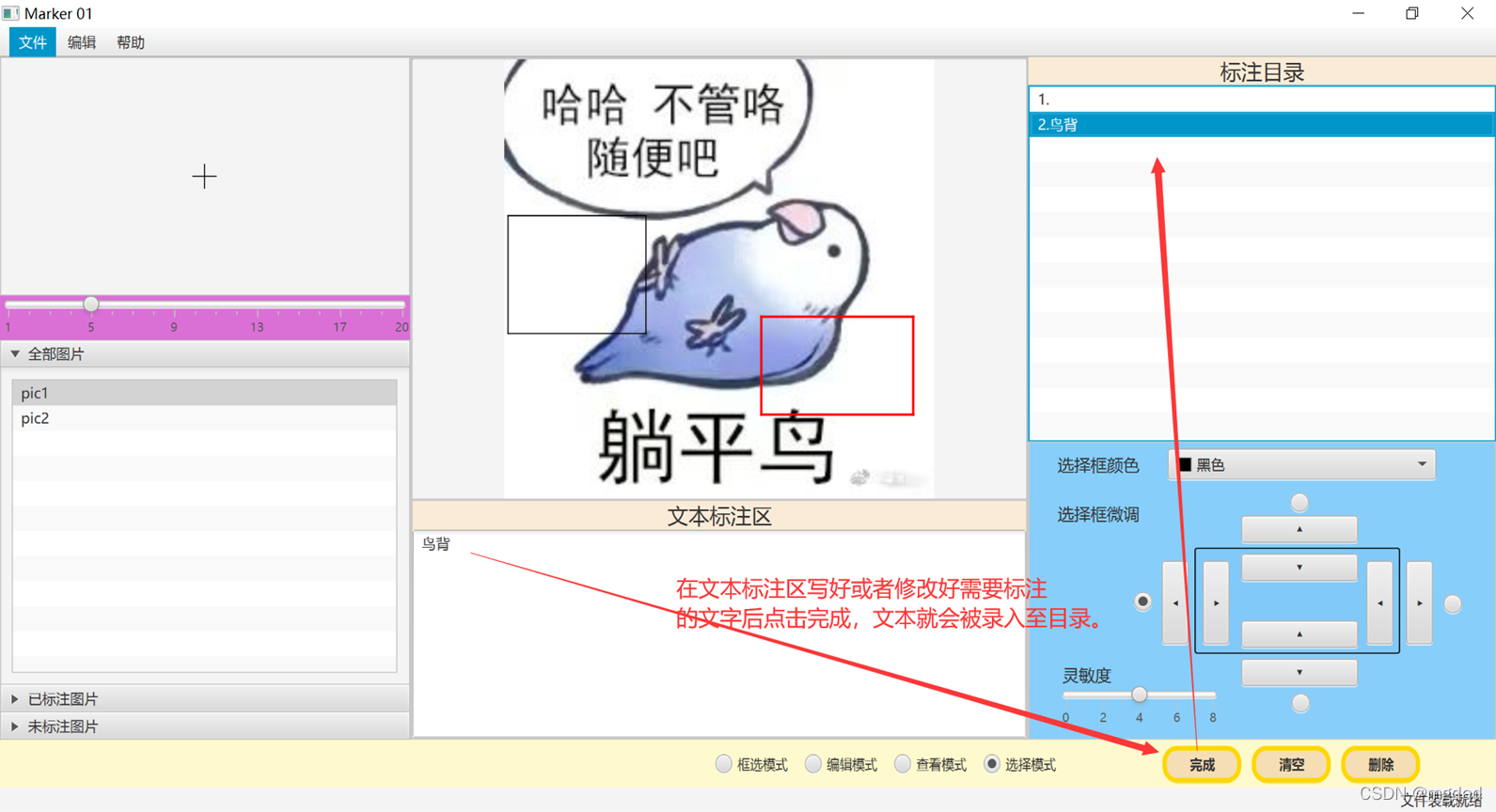The height and width of the screenshot is (812, 1496).
Task: Select the radio button below the fine-tune arrows
Action: click(1300, 703)
